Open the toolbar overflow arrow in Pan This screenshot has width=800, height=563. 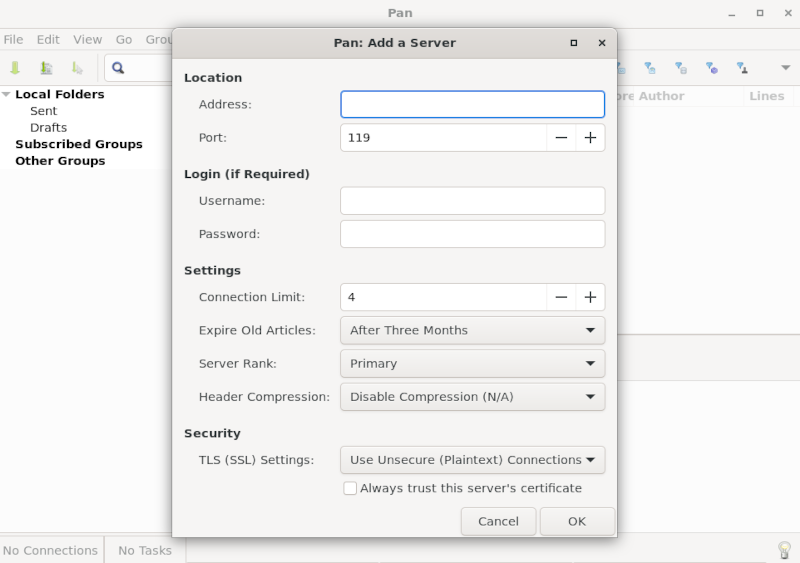click(x=786, y=68)
